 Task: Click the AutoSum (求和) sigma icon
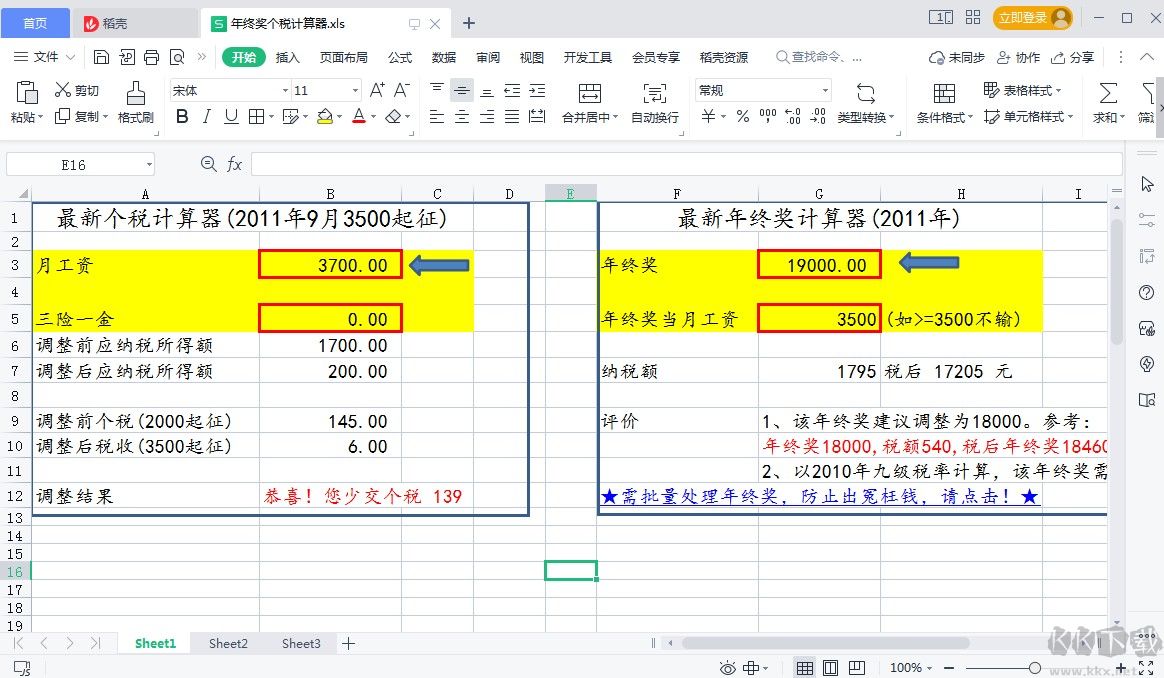pos(1108,94)
